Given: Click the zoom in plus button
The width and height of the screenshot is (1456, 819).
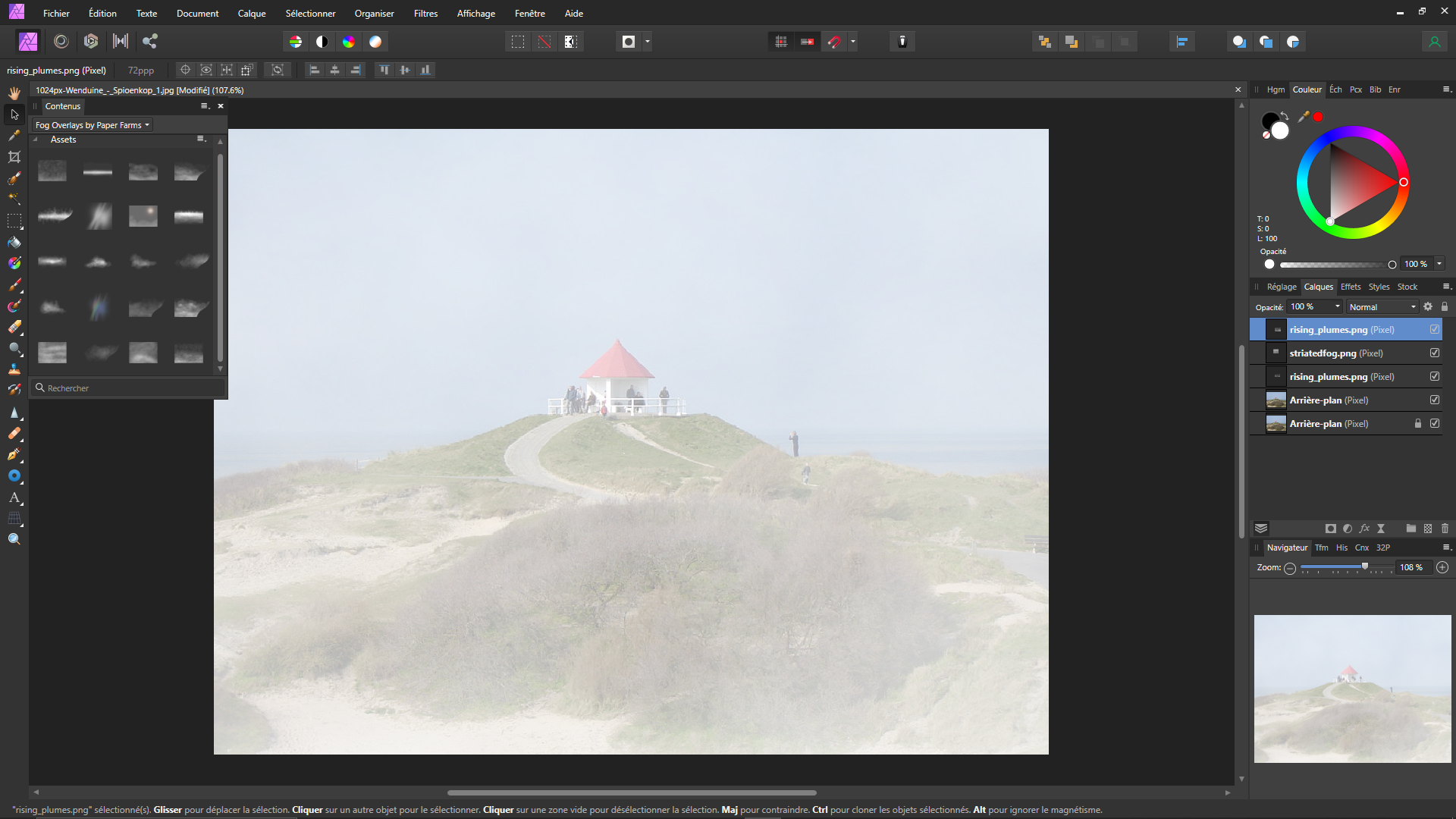Looking at the screenshot, I should click(1442, 567).
